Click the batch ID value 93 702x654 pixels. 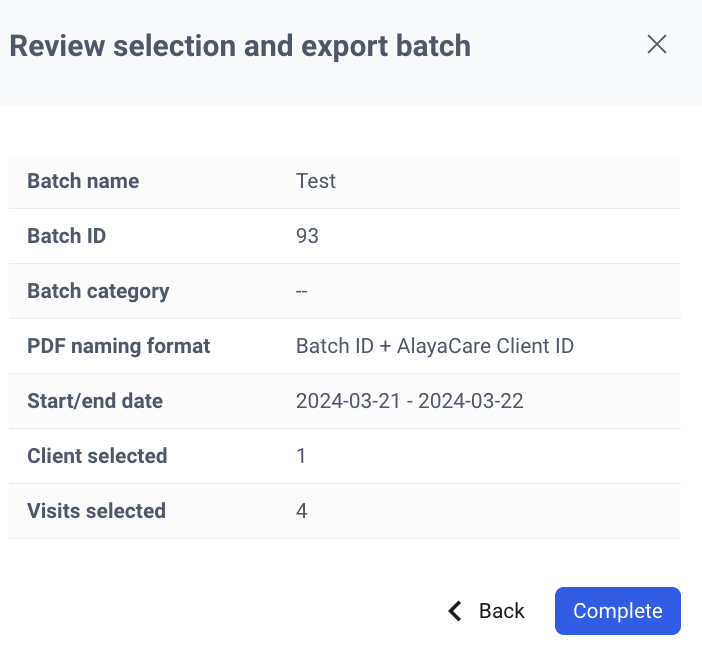[x=307, y=236]
